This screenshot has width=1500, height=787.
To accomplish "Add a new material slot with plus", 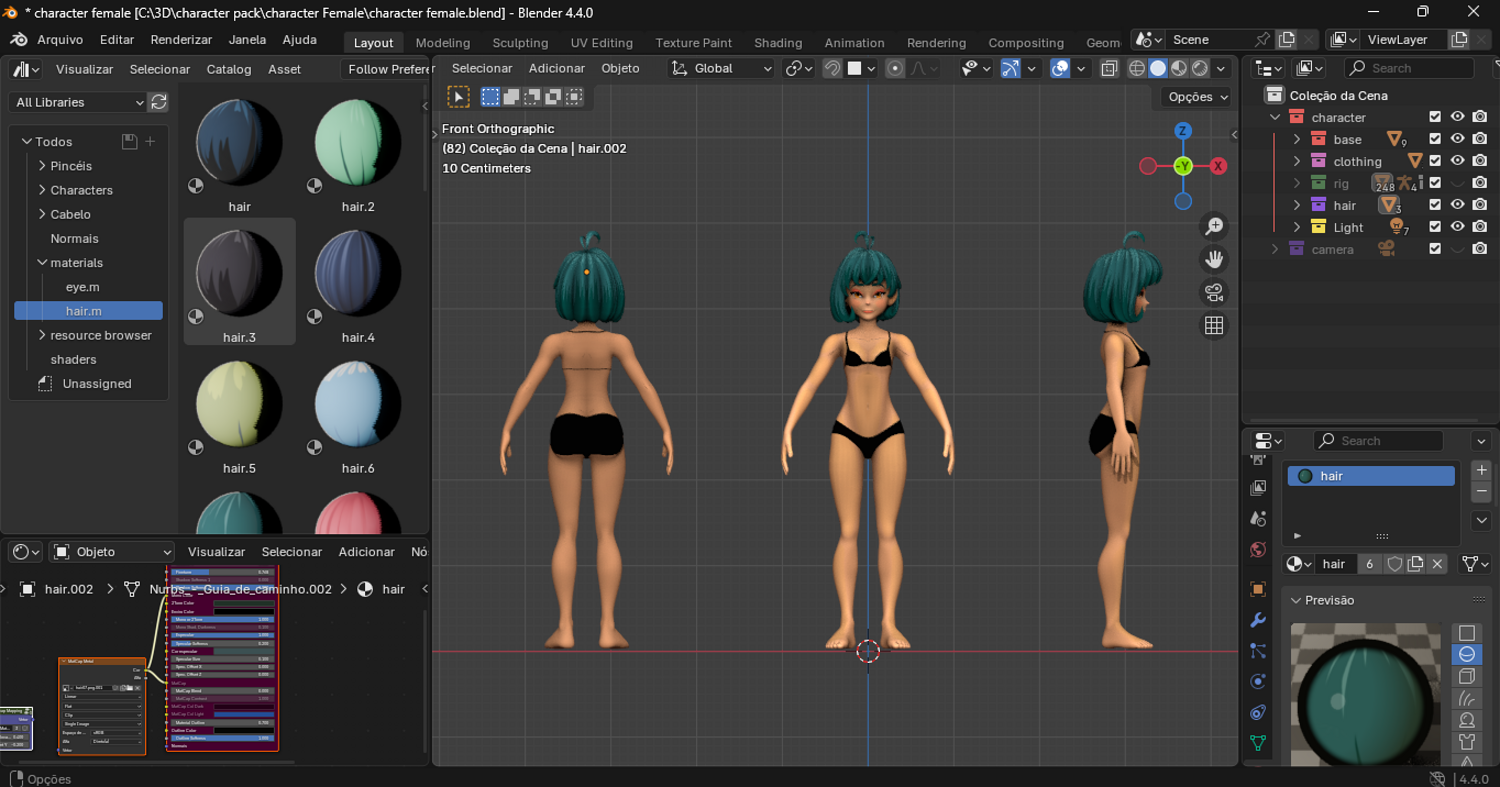I will click(1481, 470).
